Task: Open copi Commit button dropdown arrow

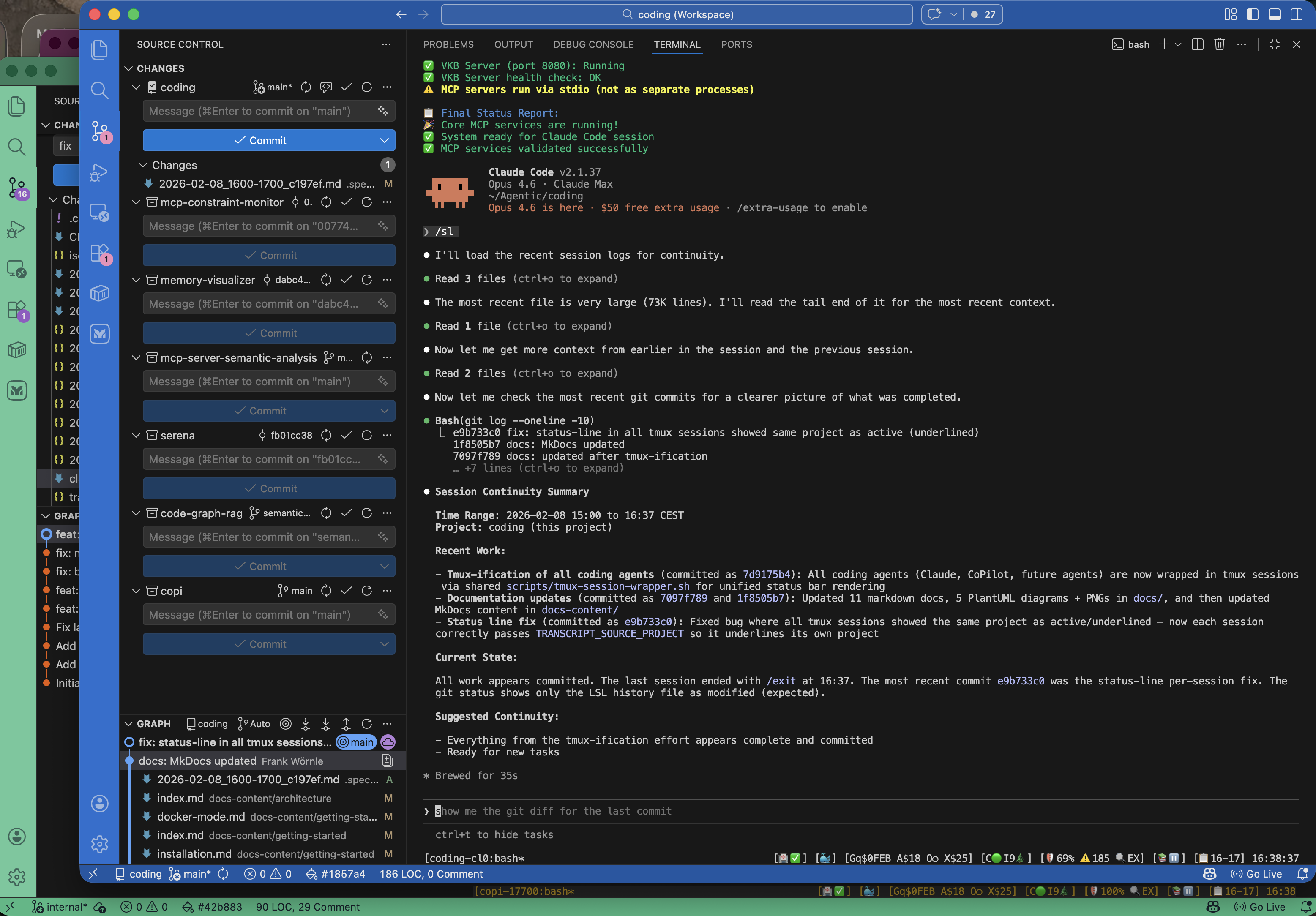Action: point(385,644)
